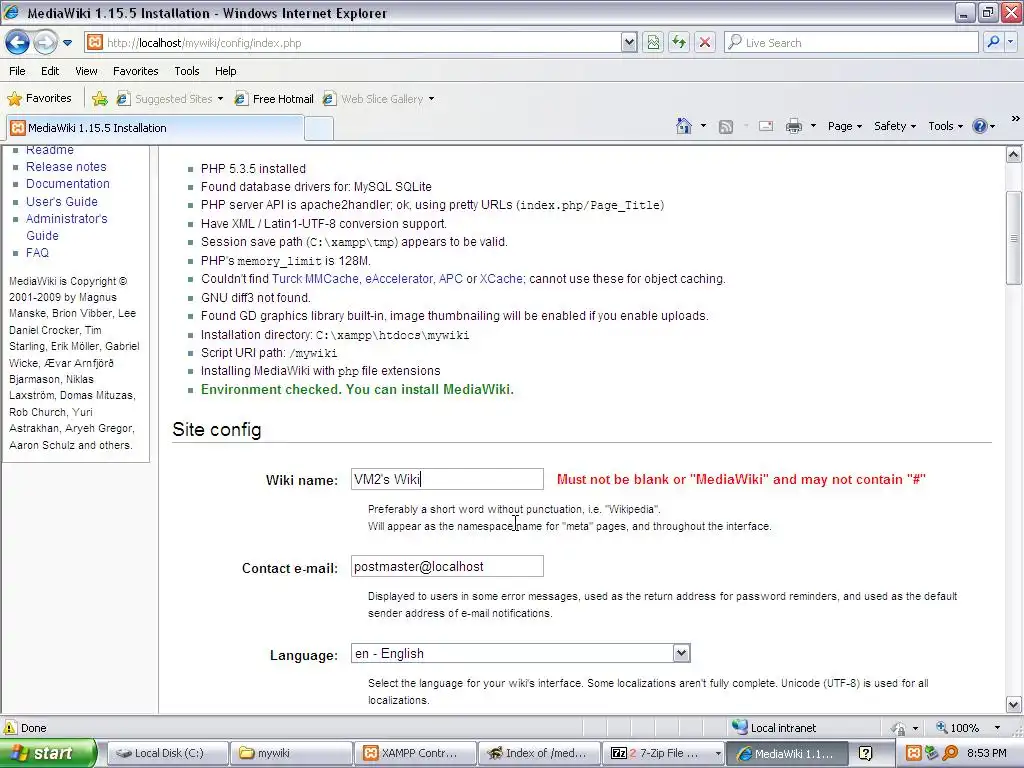Click the RSS feeds icon
Screen dimensions: 1024x768
pos(726,126)
